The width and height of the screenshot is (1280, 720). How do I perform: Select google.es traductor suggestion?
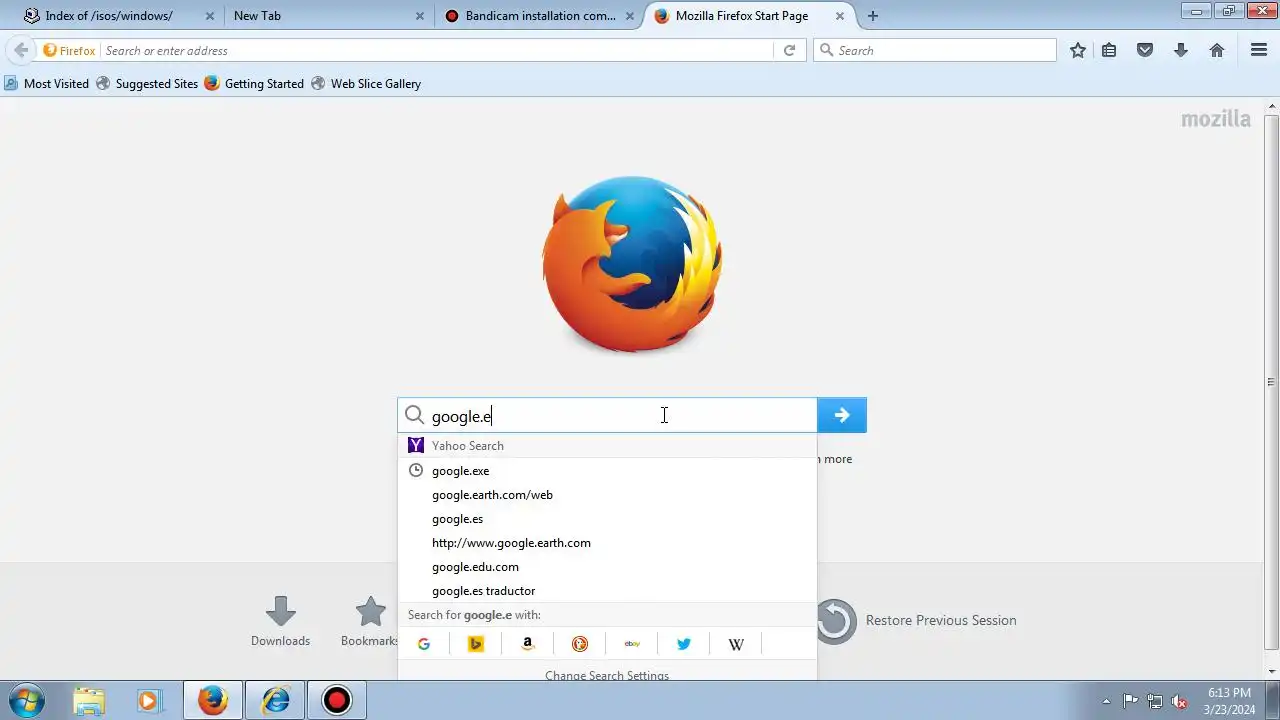click(607, 590)
